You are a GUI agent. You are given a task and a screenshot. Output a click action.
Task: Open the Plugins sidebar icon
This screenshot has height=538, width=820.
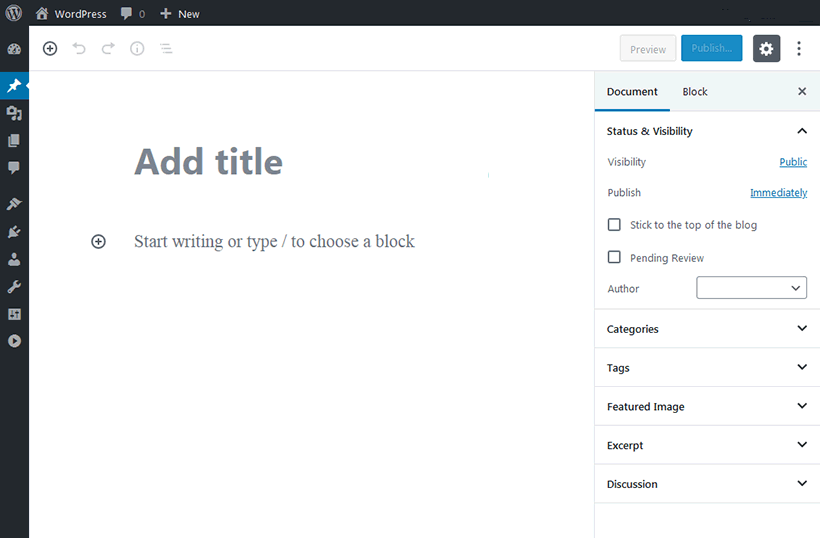click(x=14, y=232)
